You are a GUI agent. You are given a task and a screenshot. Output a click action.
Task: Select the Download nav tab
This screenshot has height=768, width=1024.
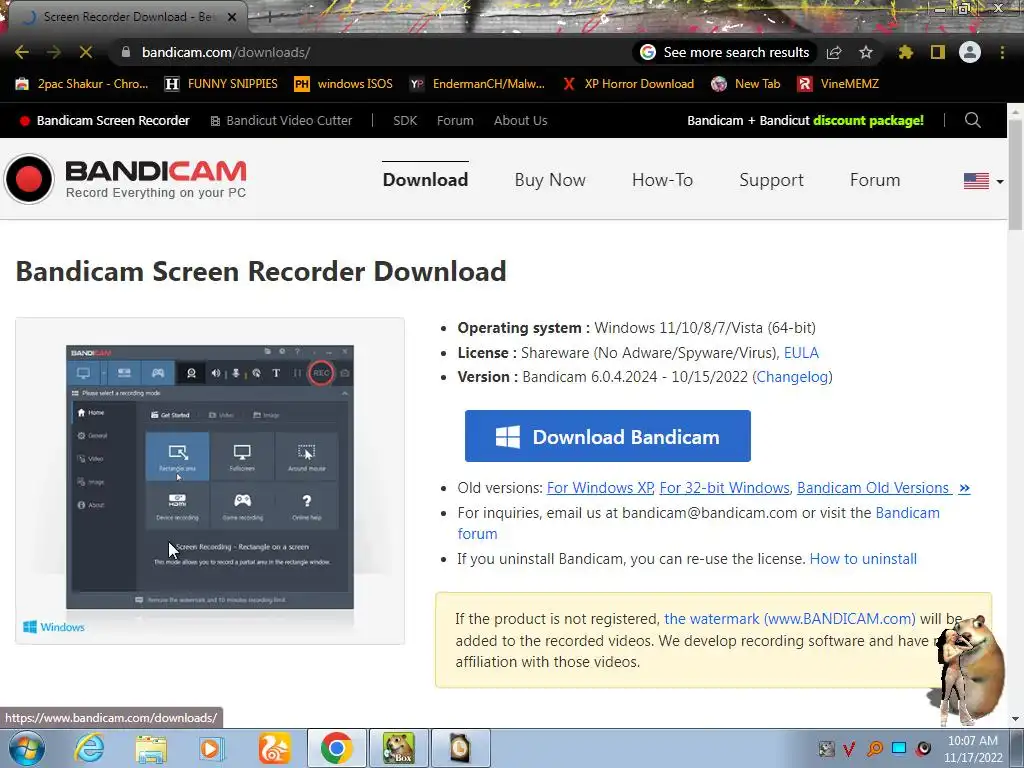(x=425, y=180)
